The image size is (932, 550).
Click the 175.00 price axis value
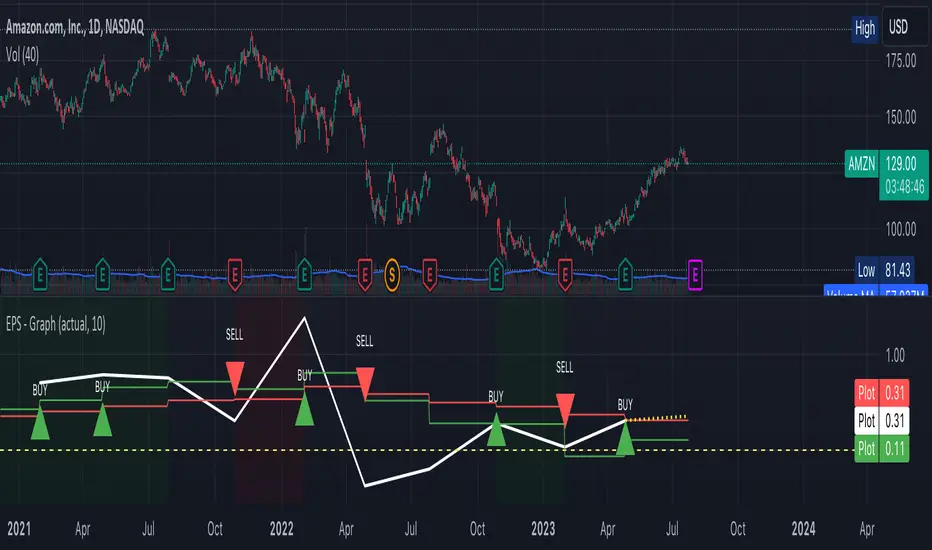point(901,61)
